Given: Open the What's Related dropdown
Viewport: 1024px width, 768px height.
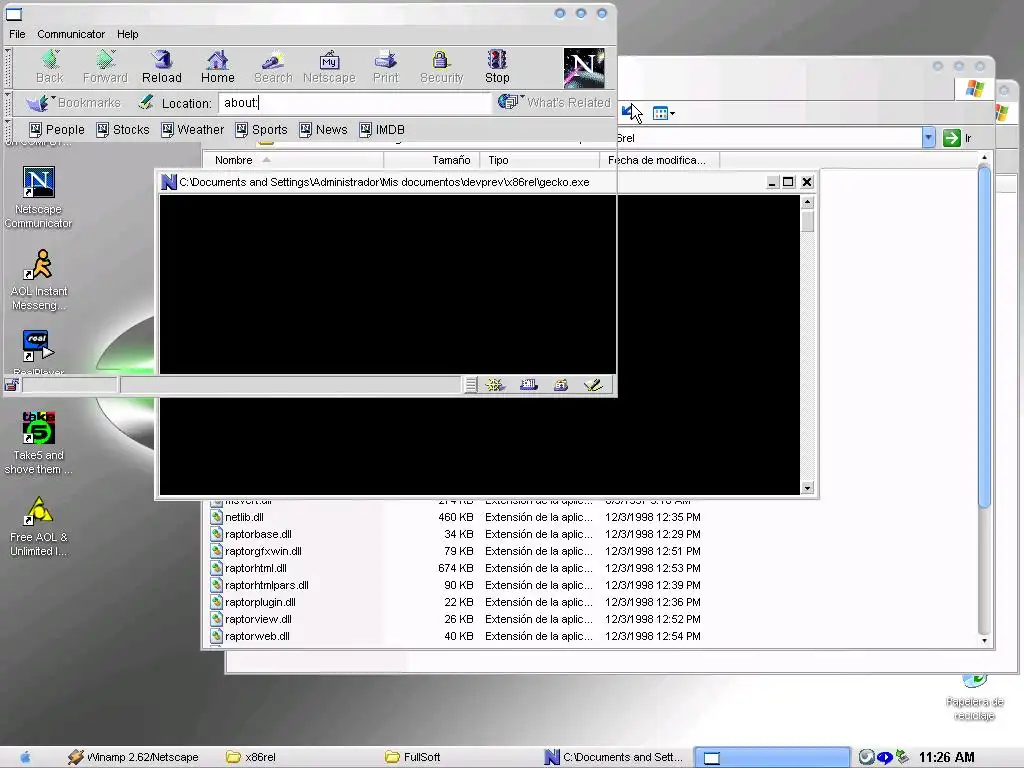Looking at the screenshot, I should [554, 103].
